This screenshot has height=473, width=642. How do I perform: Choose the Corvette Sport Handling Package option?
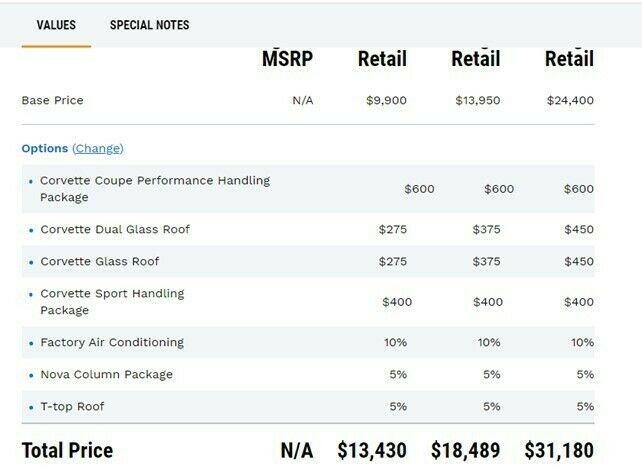pyautogui.click(x=112, y=302)
